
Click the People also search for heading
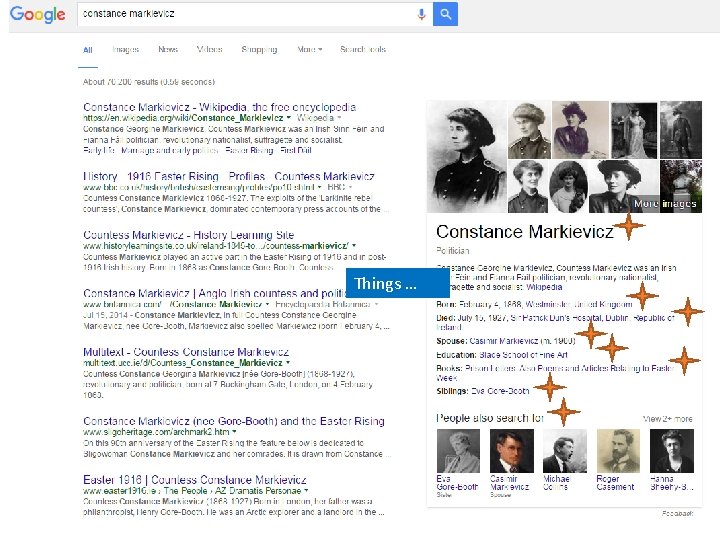490,418
